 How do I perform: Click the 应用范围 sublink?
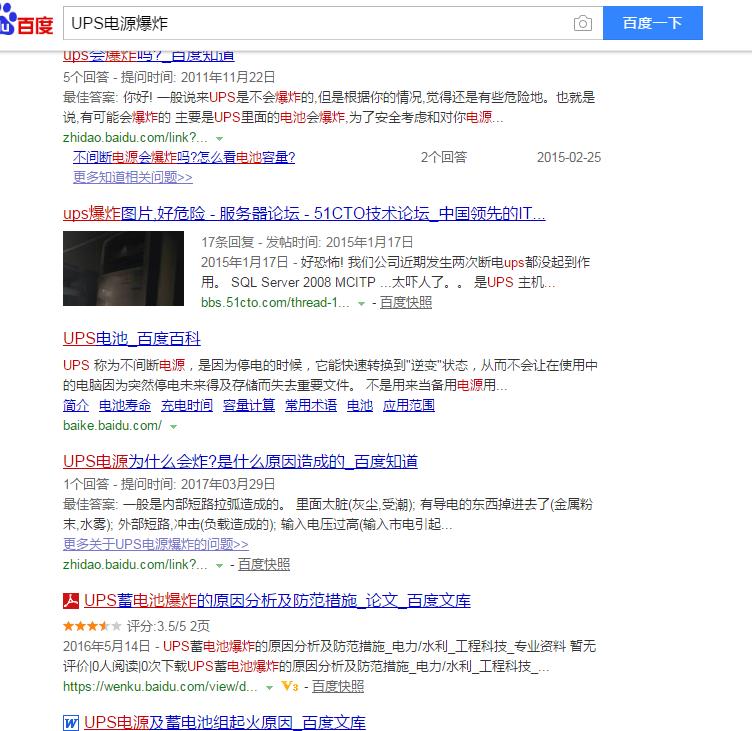pos(409,405)
